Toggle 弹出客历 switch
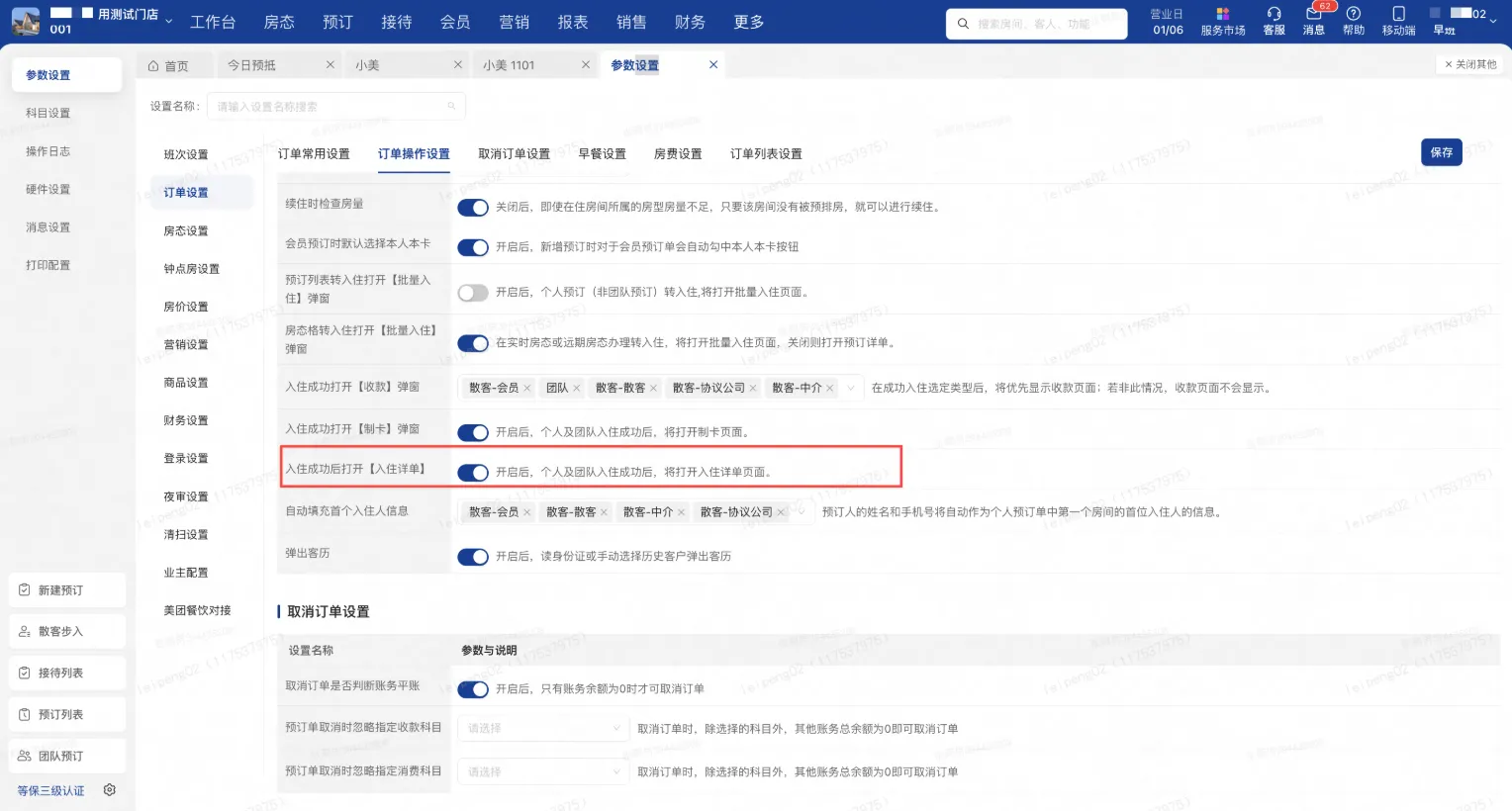Viewport: 1512px width, 811px height. pyautogui.click(x=473, y=557)
